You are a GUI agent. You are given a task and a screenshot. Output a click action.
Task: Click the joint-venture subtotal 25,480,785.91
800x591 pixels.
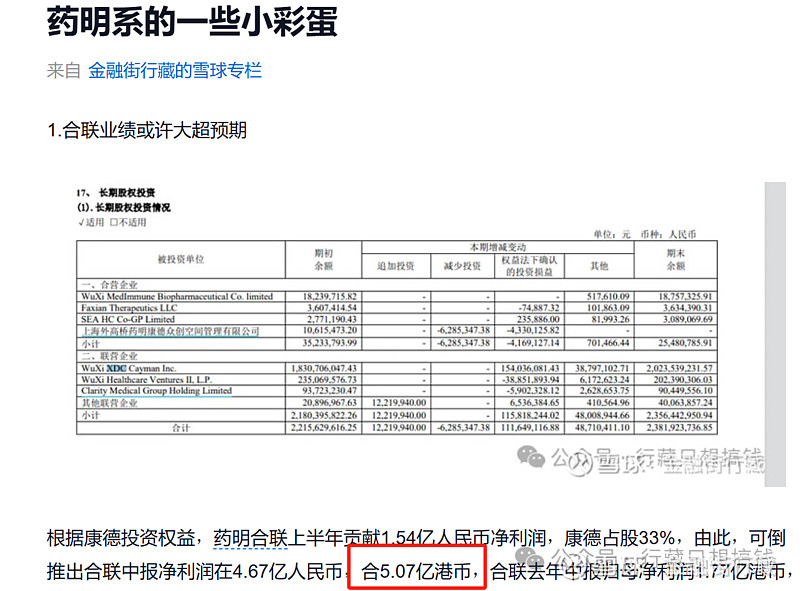(x=685, y=343)
